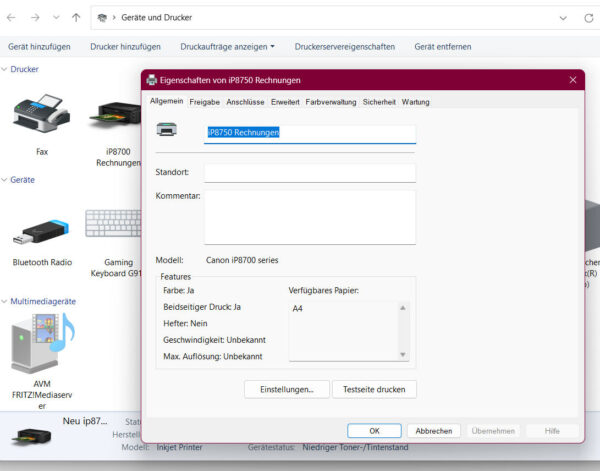Click the Abbrechen button

pyautogui.click(x=434, y=431)
